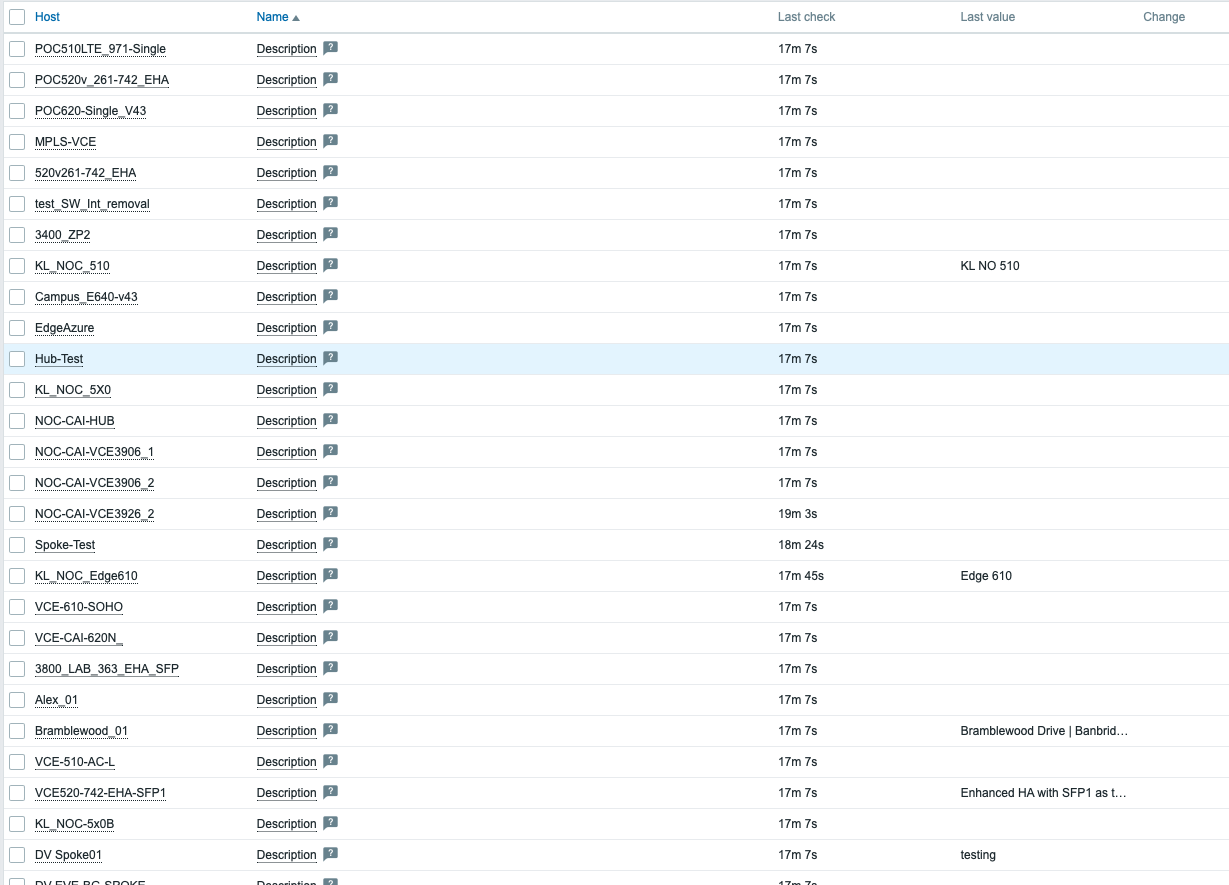Image resolution: width=1229 pixels, height=885 pixels.
Task: Show the description icon for MPLS-VCE
Action: pyautogui.click(x=330, y=141)
